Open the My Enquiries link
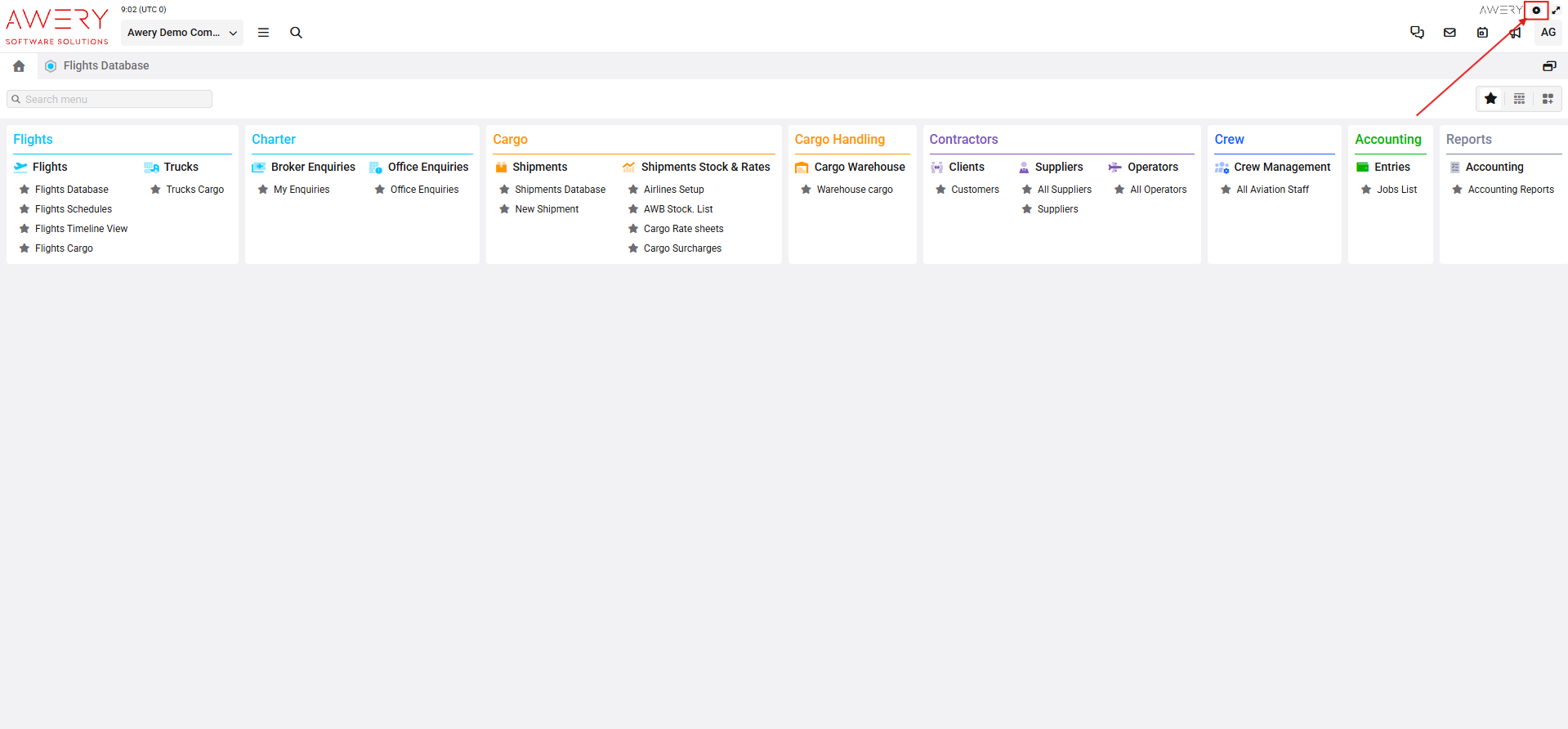The image size is (1568, 729). (x=302, y=190)
